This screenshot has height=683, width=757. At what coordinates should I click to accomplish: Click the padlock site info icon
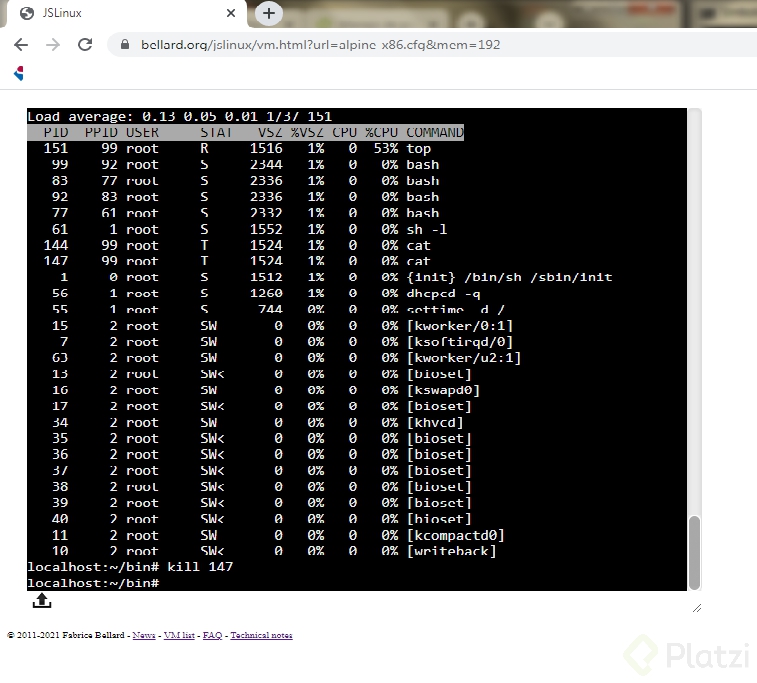[125, 44]
